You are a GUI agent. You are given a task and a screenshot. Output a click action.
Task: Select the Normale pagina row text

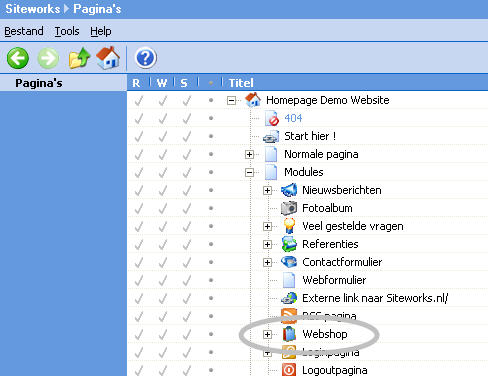pyautogui.click(x=321, y=154)
